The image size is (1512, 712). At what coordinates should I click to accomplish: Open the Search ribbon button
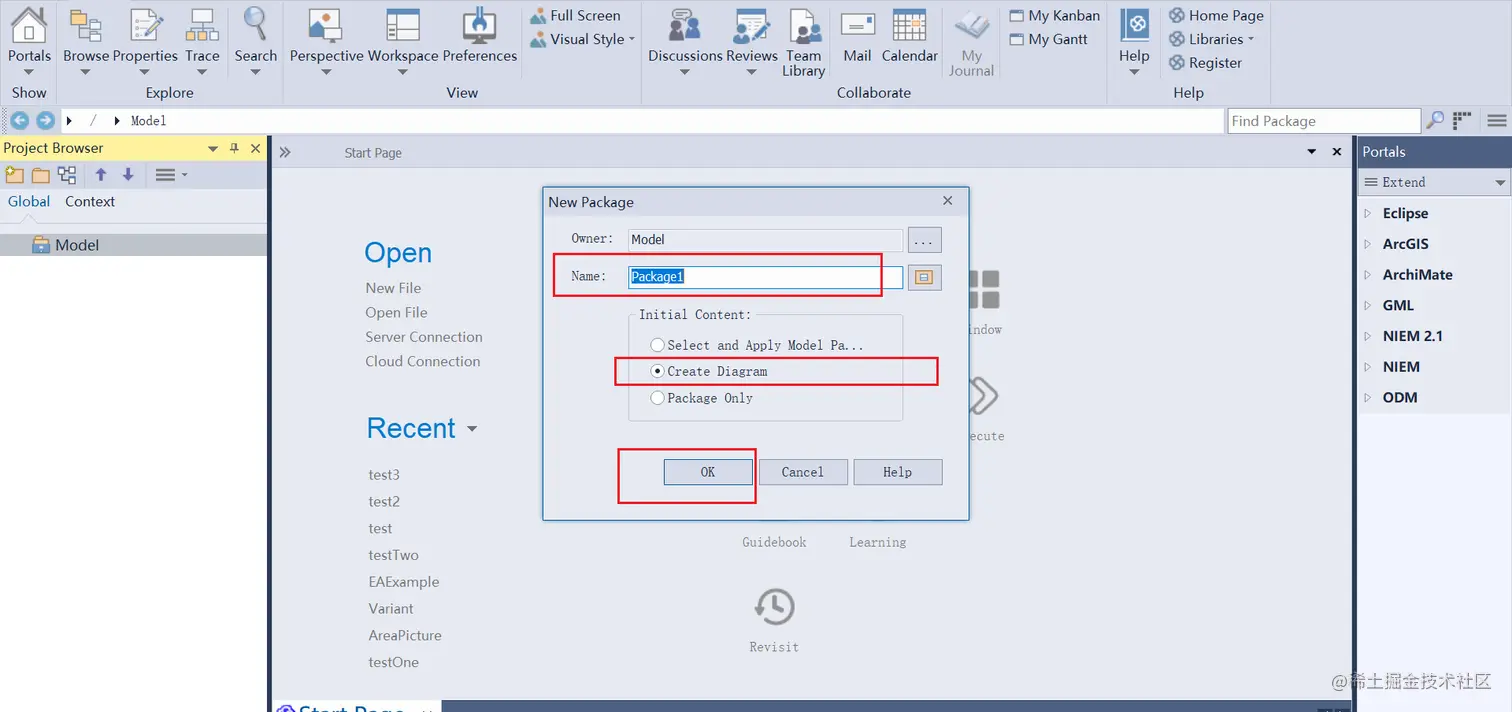pos(256,40)
